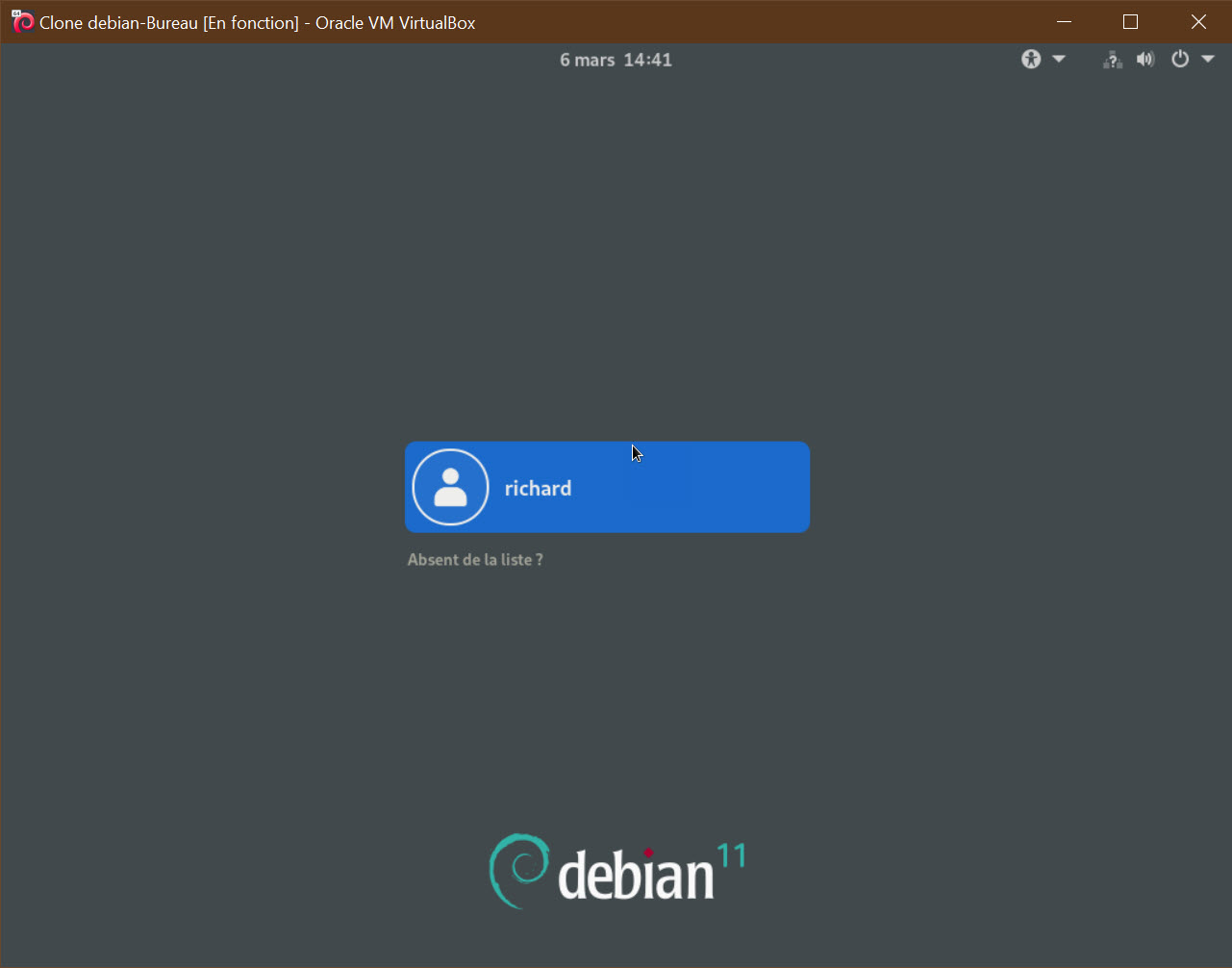Open the accessibility menu icon
The height and width of the screenshot is (968, 1232).
pos(1031,60)
